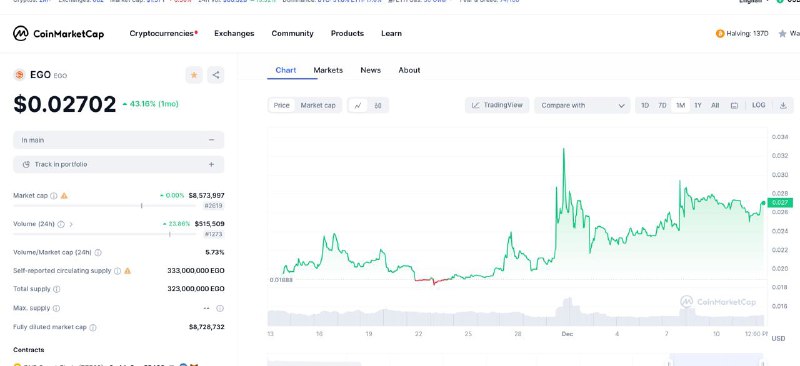Switch to candlestick chart view
The height and width of the screenshot is (366, 800).
378,106
